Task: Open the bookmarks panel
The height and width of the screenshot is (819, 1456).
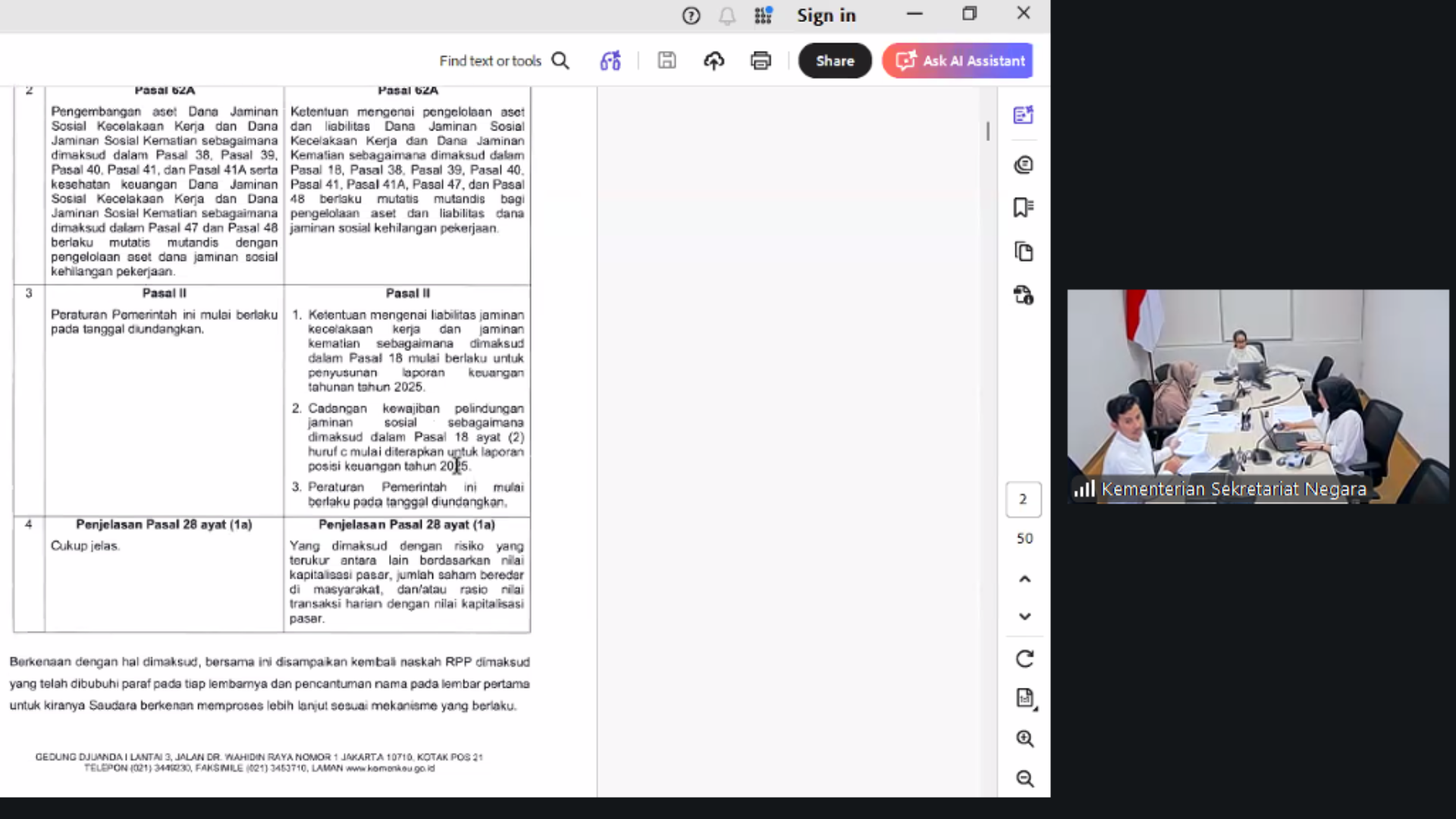Action: [x=1023, y=208]
